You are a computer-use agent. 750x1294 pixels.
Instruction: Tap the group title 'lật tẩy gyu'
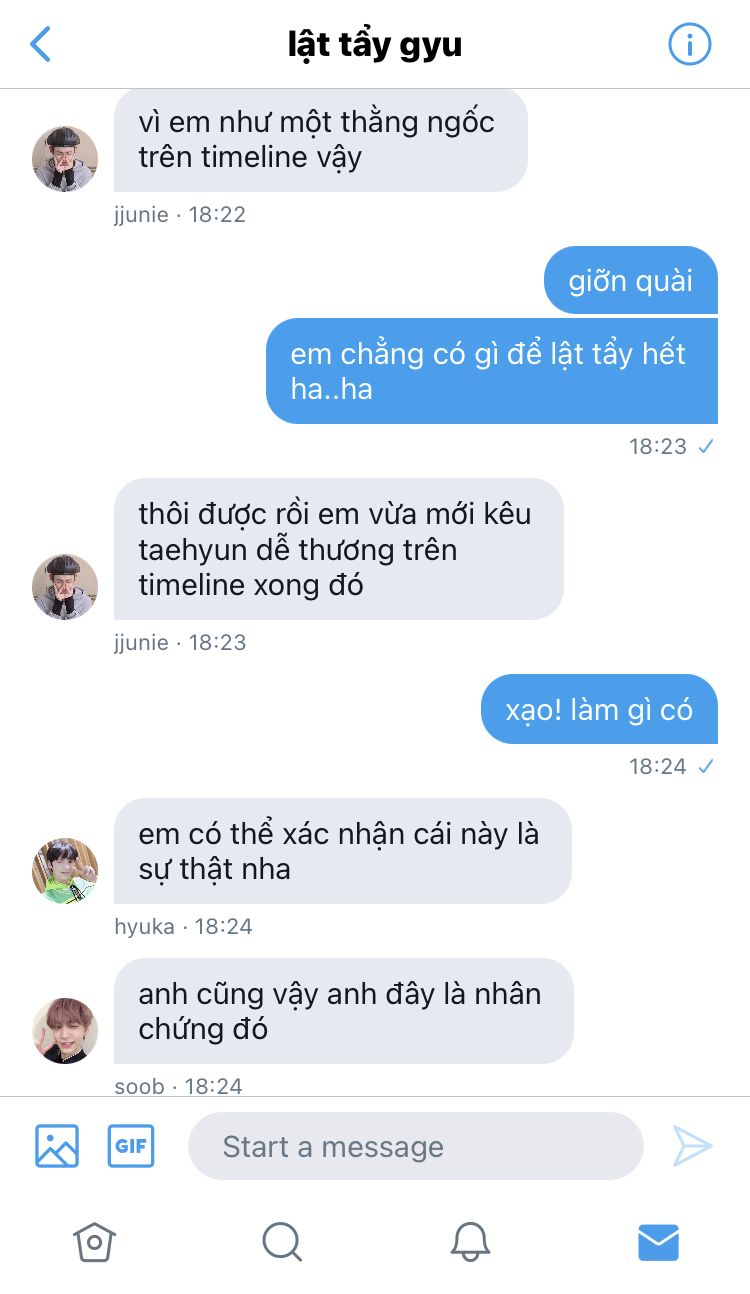[x=375, y=45]
